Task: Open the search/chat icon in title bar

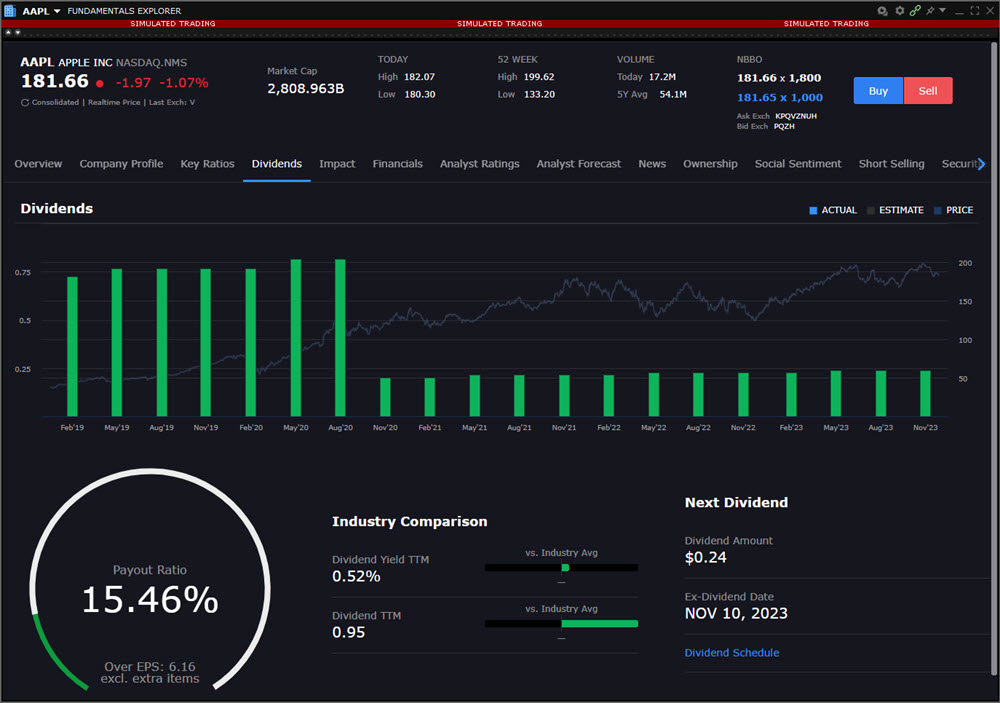Action: tap(882, 11)
